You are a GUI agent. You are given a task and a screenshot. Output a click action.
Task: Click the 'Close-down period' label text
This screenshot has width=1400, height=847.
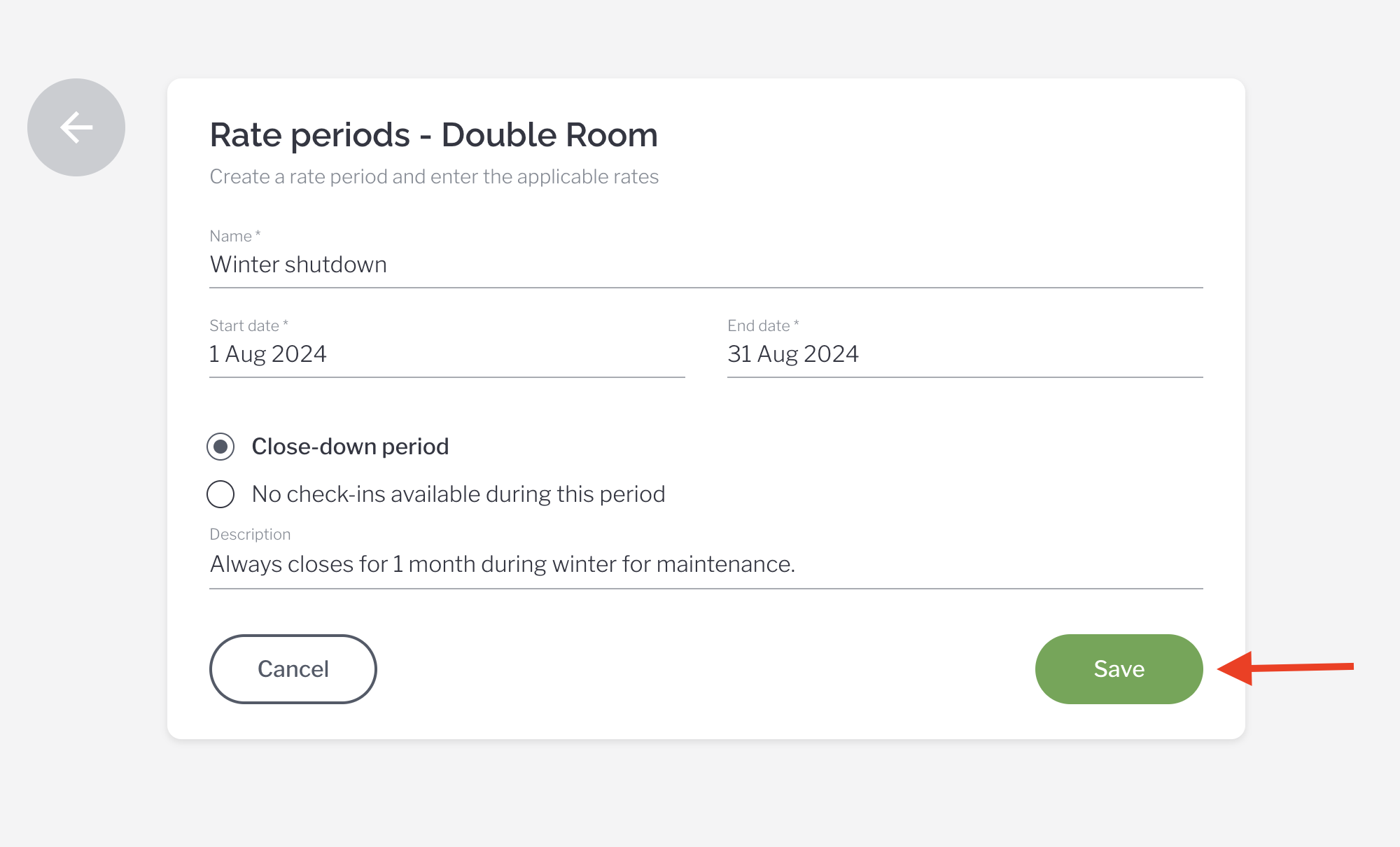[350, 447]
